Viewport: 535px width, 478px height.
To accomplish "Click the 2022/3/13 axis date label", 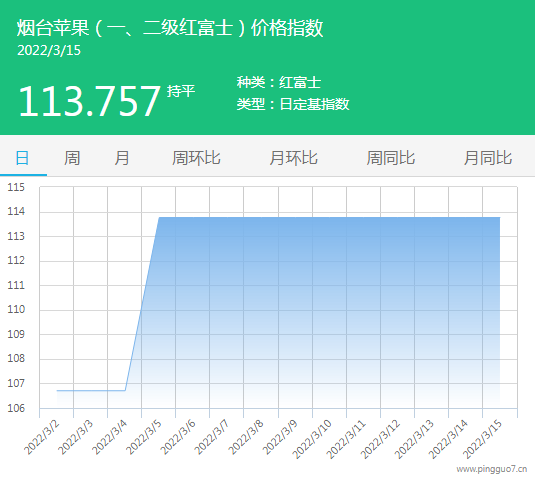I will [414, 439].
